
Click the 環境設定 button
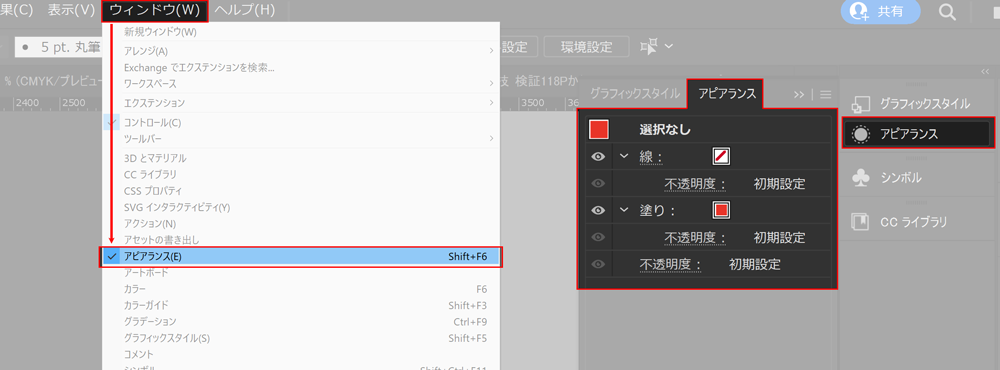[x=586, y=47]
